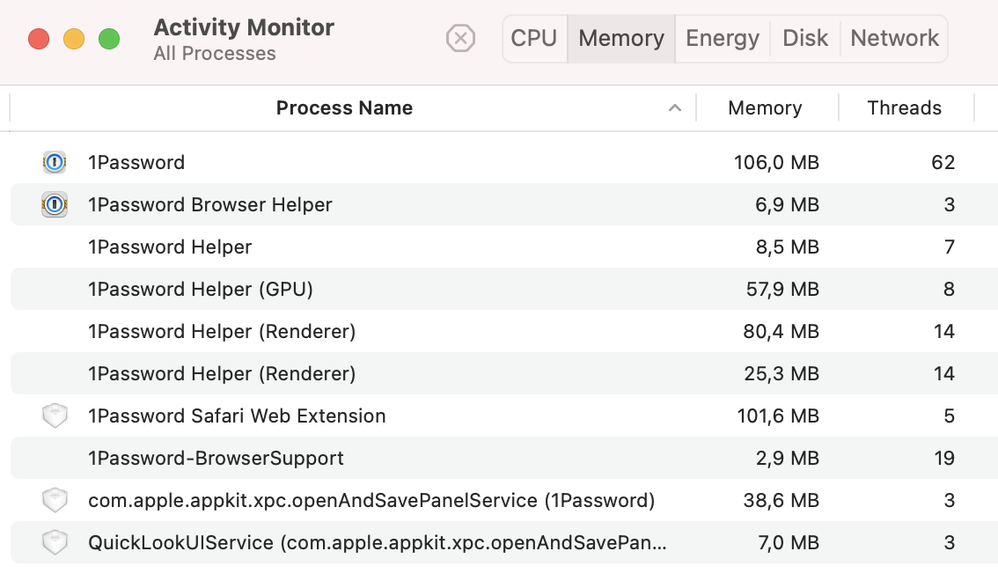Click the openAndSavePanelService shield icon
This screenshot has width=998, height=567.
(x=54, y=500)
